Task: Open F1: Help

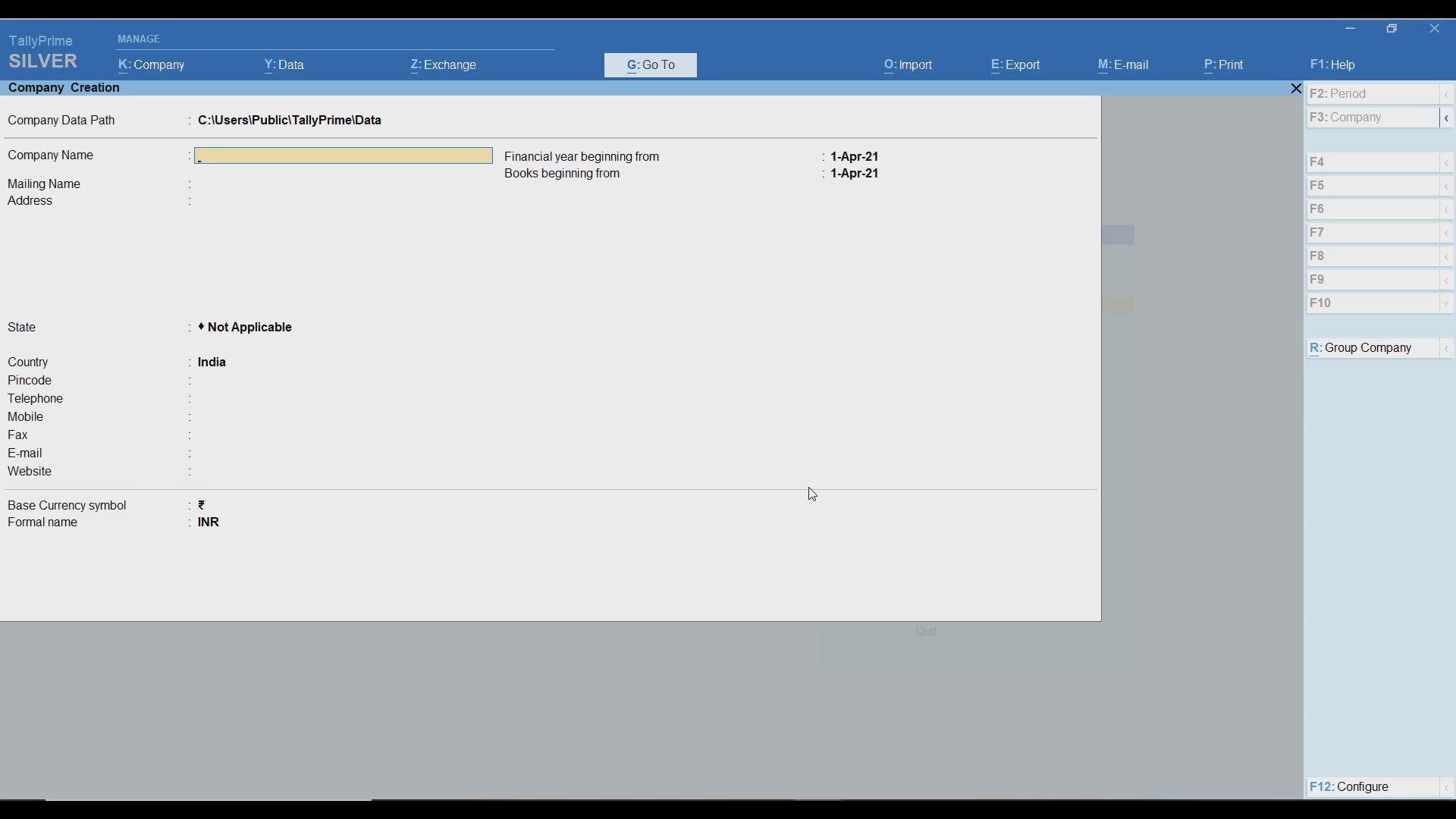Action: [1333, 66]
